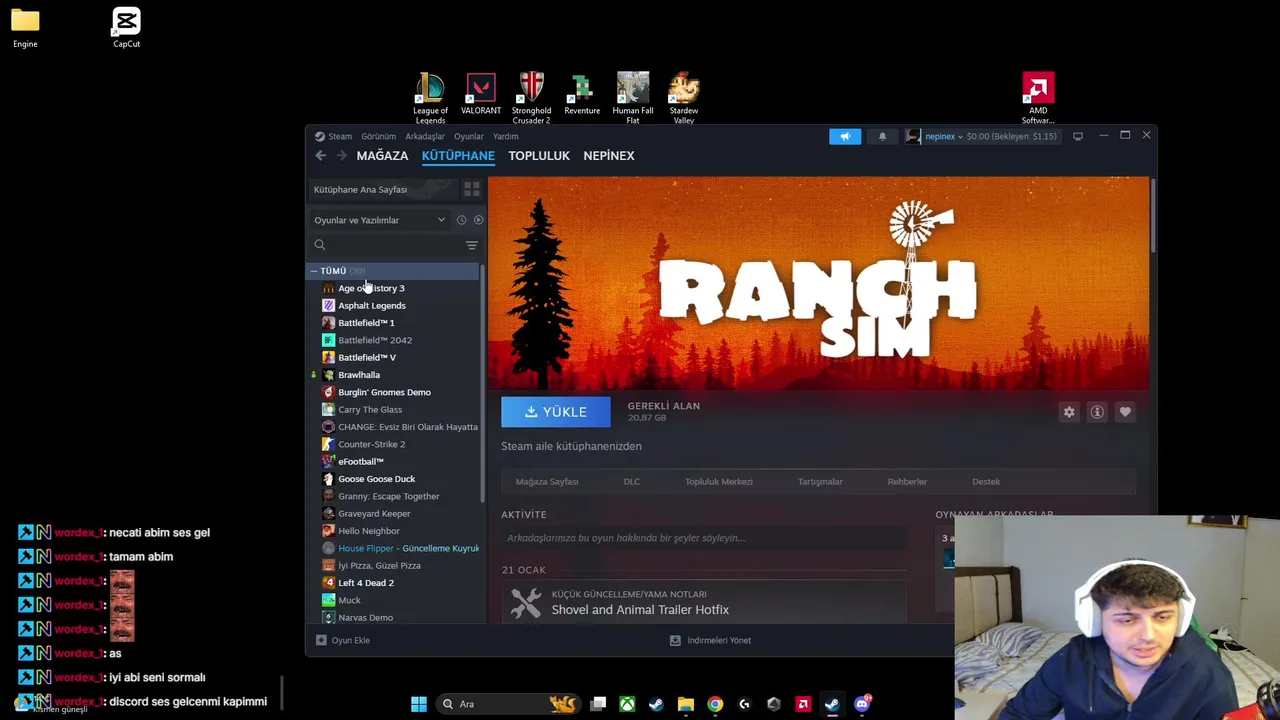Open the library advanced filter icon
Image resolution: width=1280 pixels, height=720 pixels.
(x=472, y=245)
